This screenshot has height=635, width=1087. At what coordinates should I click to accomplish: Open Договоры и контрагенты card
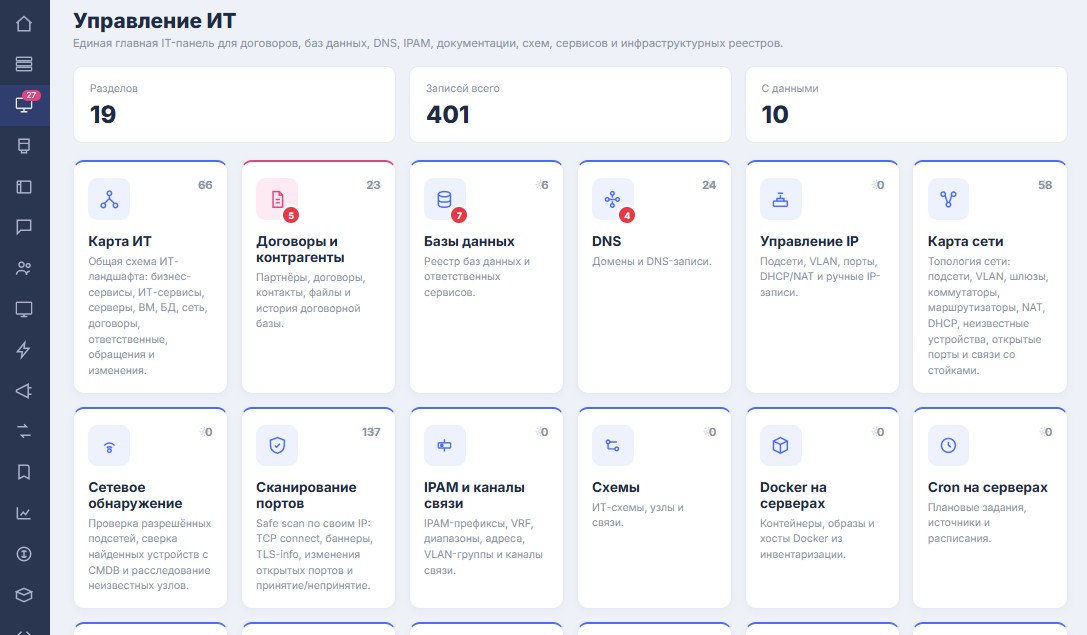pyautogui.click(x=318, y=277)
